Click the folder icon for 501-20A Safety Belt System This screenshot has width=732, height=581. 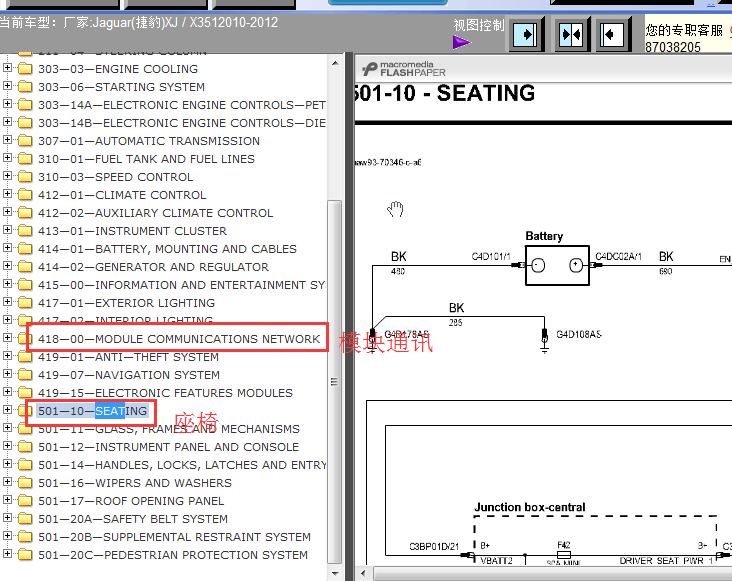pos(25,519)
